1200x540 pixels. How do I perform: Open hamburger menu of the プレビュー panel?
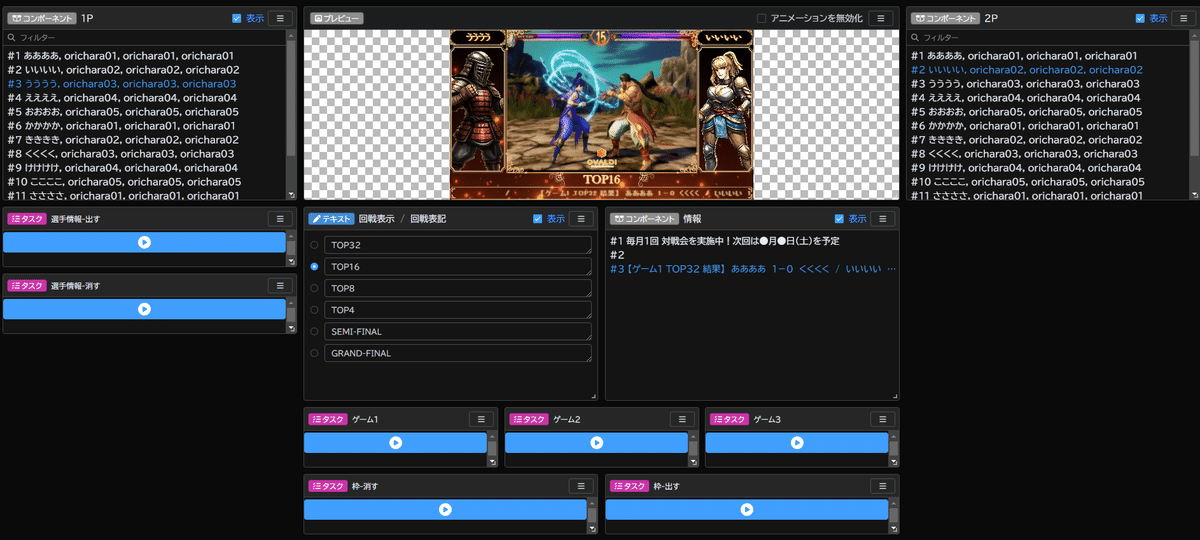(880, 18)
